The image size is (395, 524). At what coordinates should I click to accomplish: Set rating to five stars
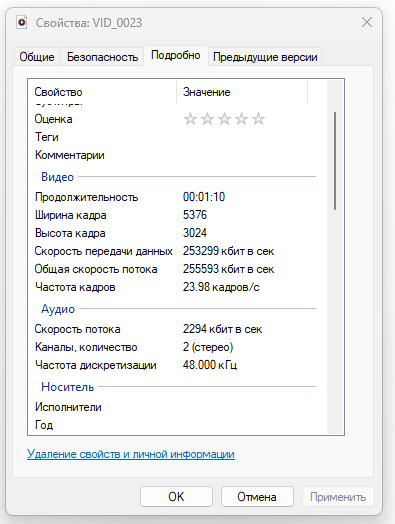click(x=258, y=119)
